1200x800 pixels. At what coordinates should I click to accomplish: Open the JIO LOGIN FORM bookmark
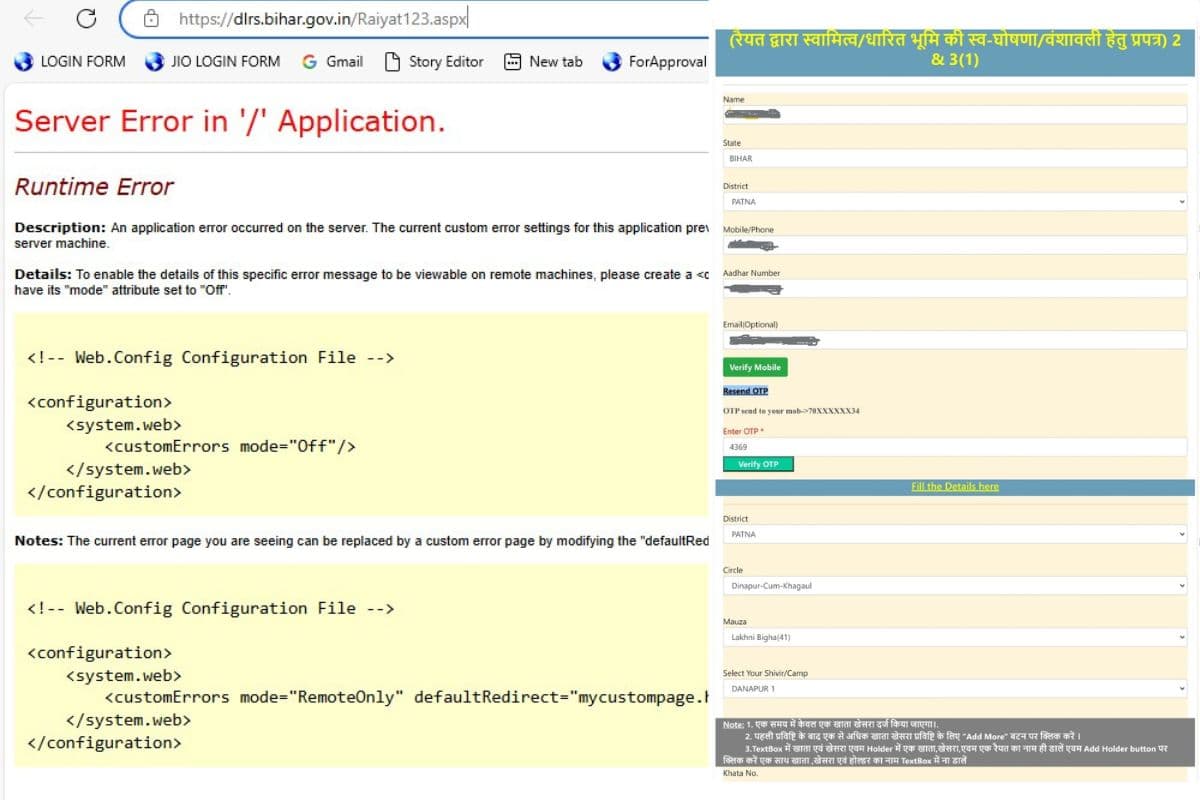(212, 61)
